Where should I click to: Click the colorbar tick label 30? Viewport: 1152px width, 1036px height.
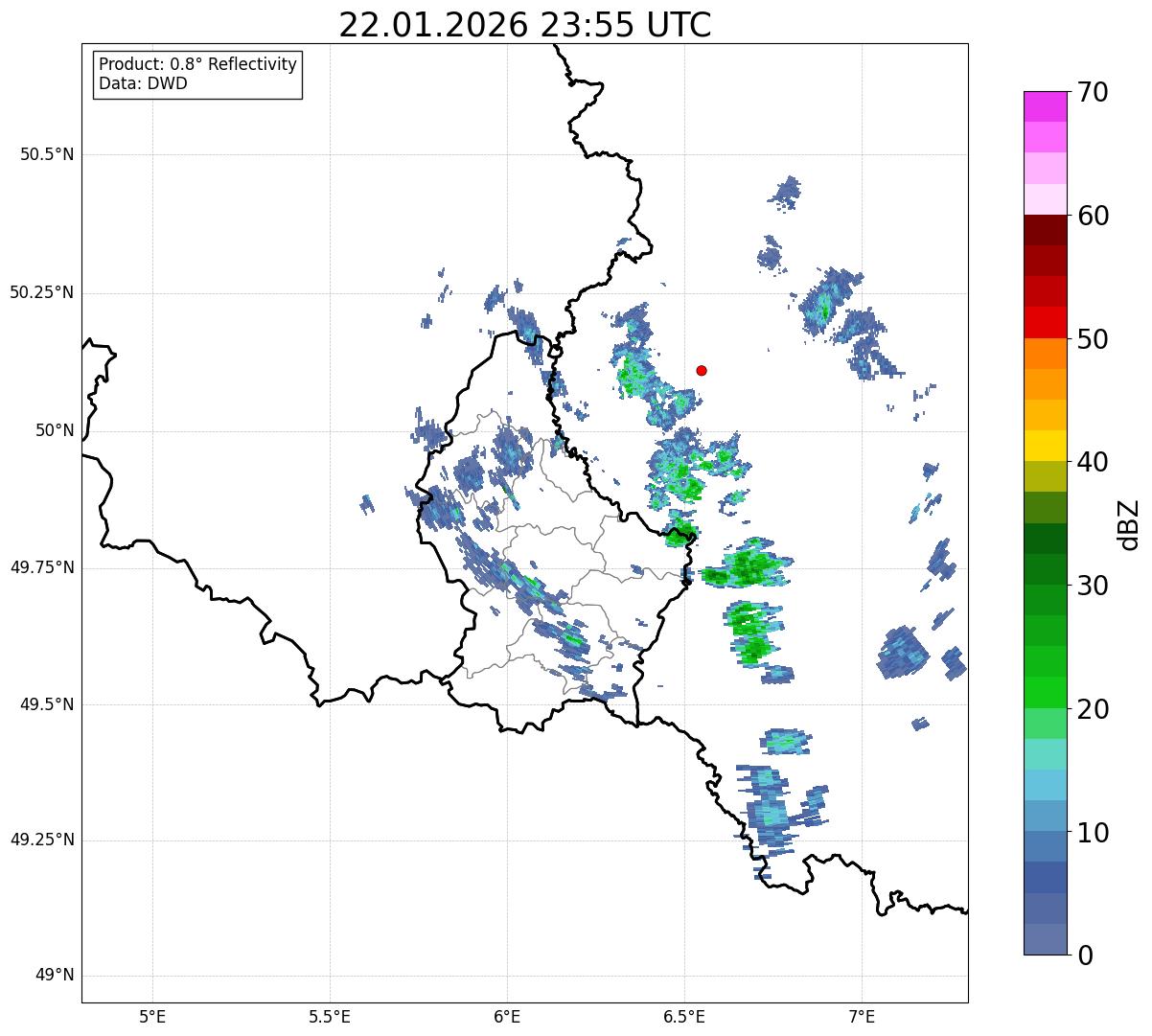point(1094,586)
